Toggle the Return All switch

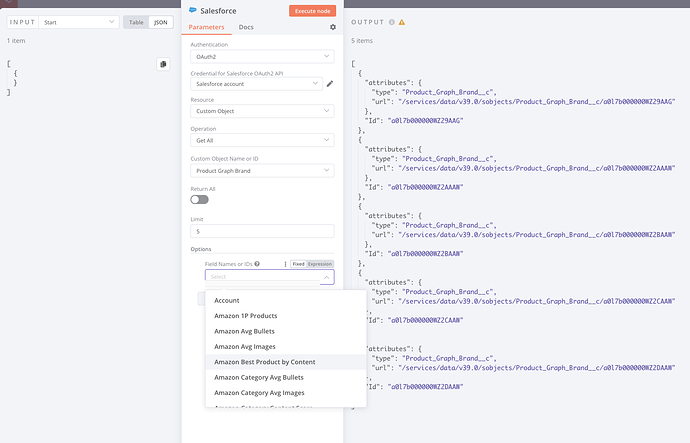click(x=199, y=199)
